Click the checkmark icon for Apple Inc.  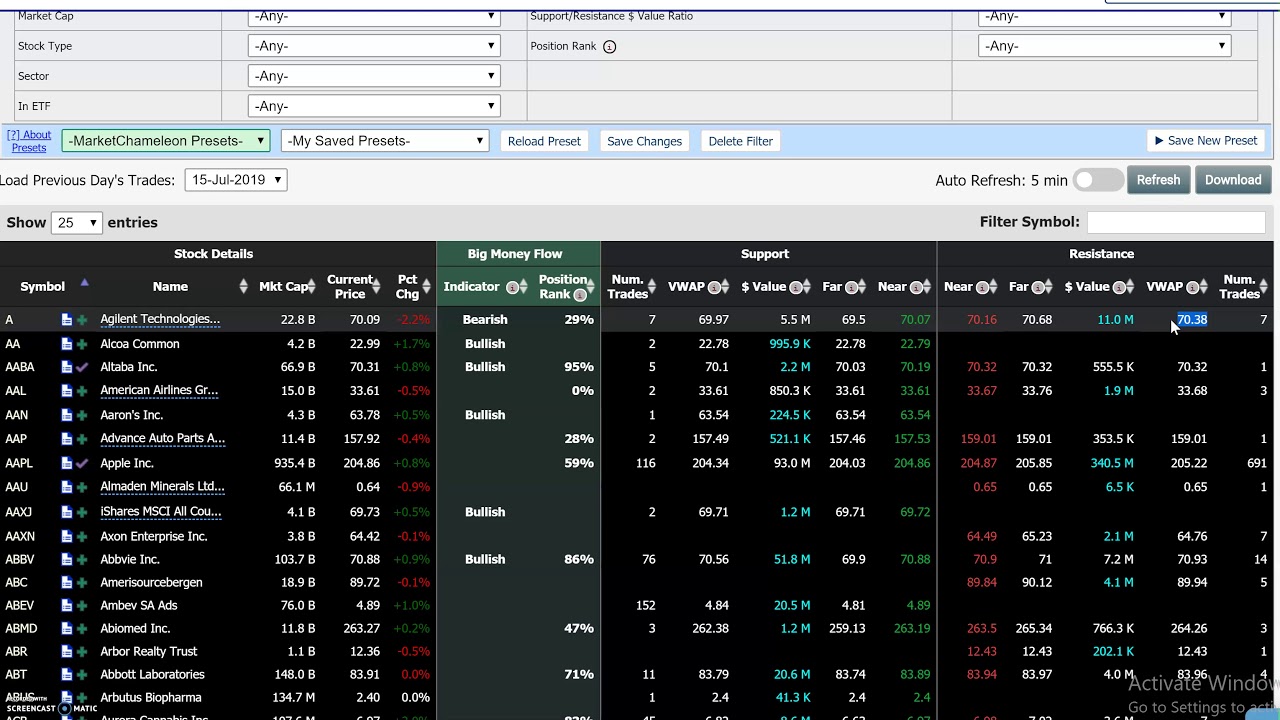[x=82, y=463]
